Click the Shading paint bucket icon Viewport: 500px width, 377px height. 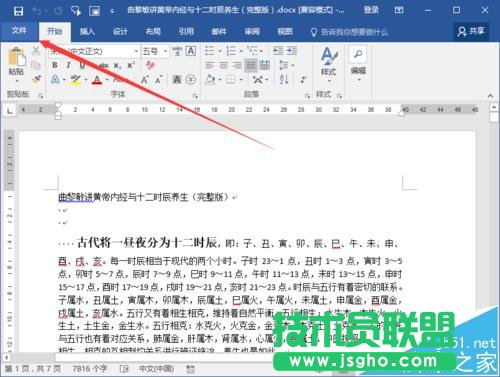pyautogui.click(x=211, y=80)
